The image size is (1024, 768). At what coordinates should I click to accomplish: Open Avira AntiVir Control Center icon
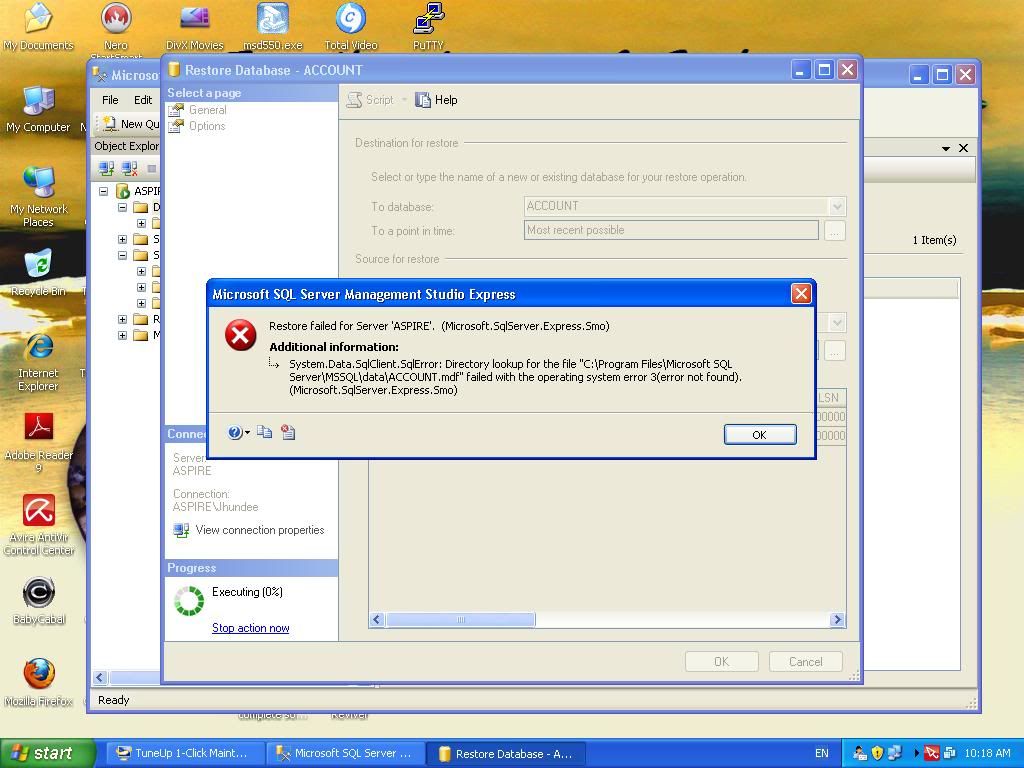[39, 520]
